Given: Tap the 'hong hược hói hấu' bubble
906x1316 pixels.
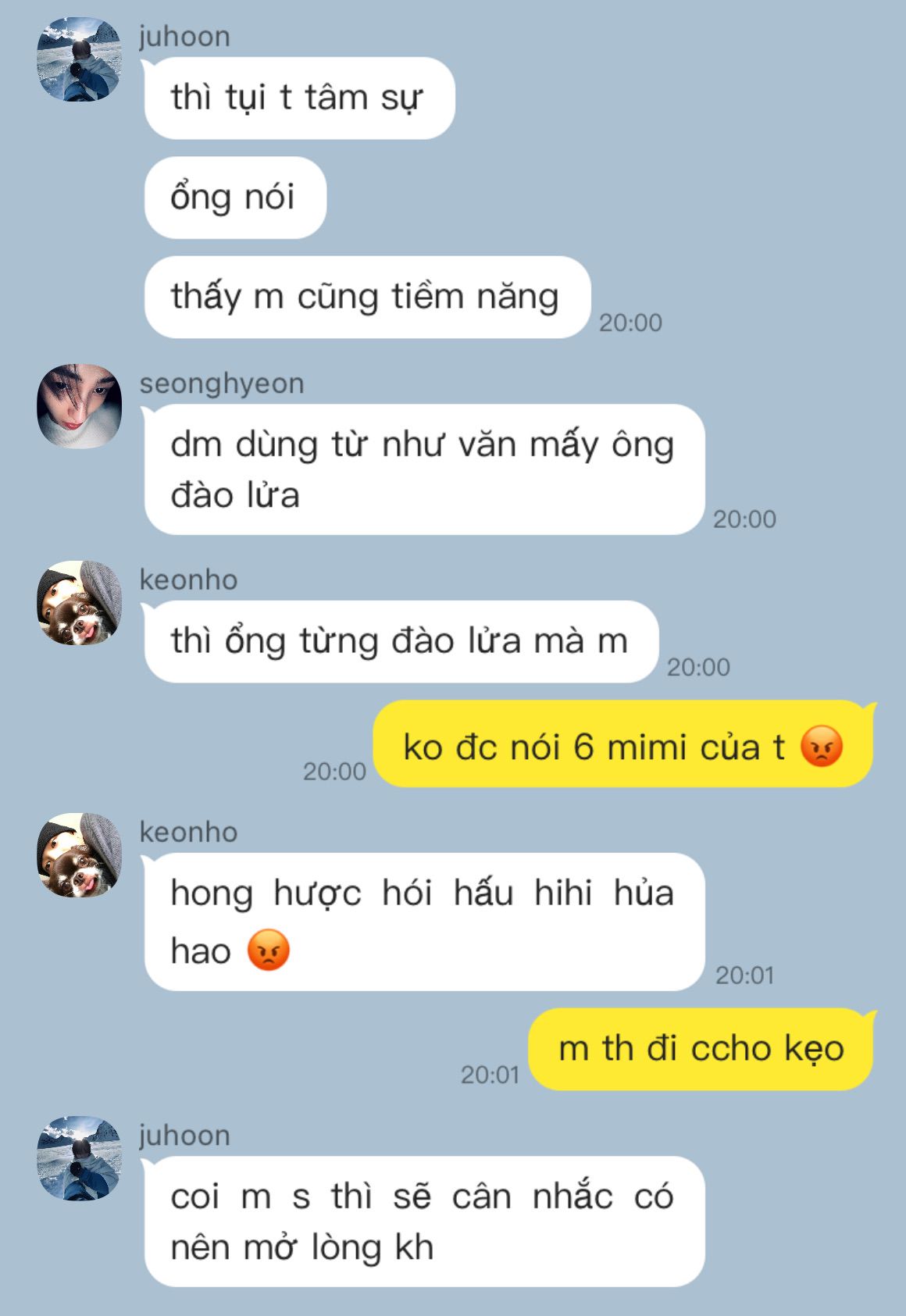Looking at the screenshot, I should pyautogui.click(x=424, y=922).
